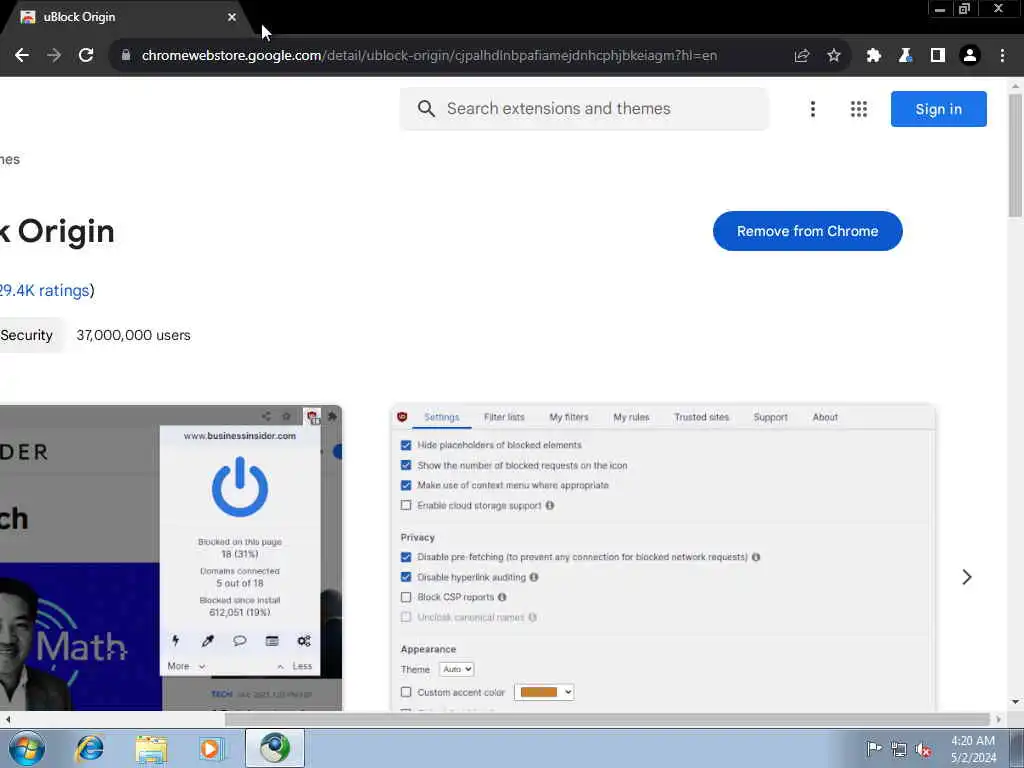This screenshot has height=768, width=1024.
Task: Click the horizontal scrollbar thumb
Action: (607, 719)
